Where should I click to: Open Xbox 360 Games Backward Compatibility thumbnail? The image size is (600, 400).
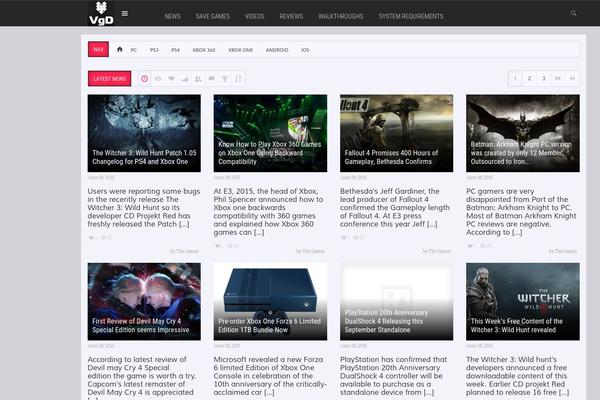point(270,133)
